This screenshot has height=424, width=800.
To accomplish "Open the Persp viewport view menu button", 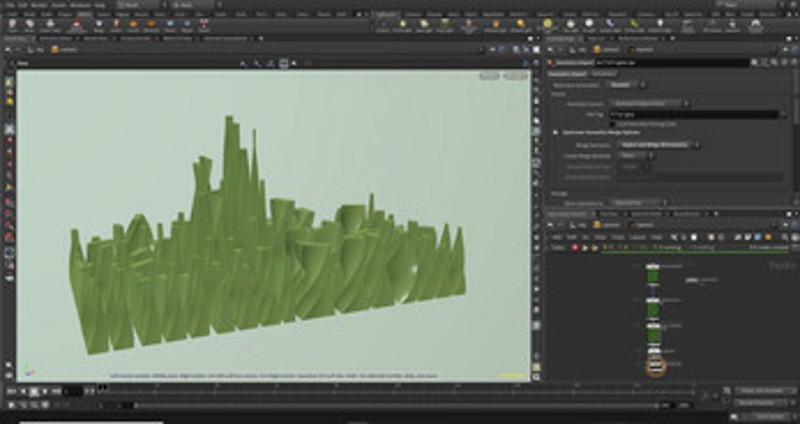I will click(x=489, y=77).
